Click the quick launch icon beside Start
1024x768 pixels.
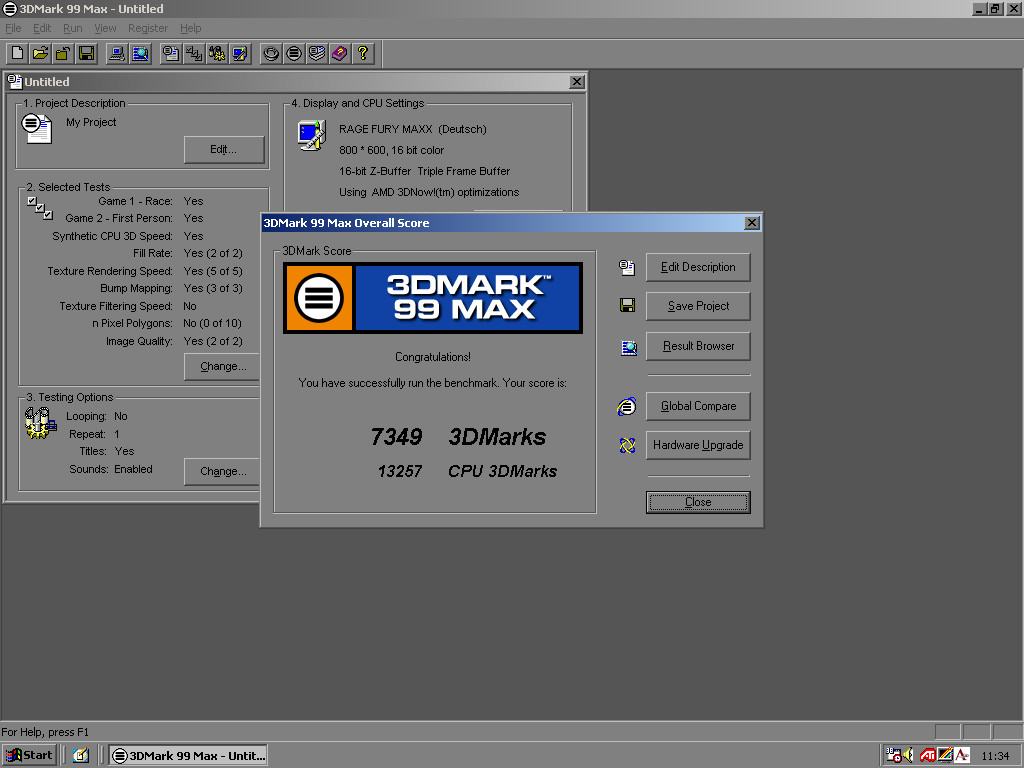81,755
